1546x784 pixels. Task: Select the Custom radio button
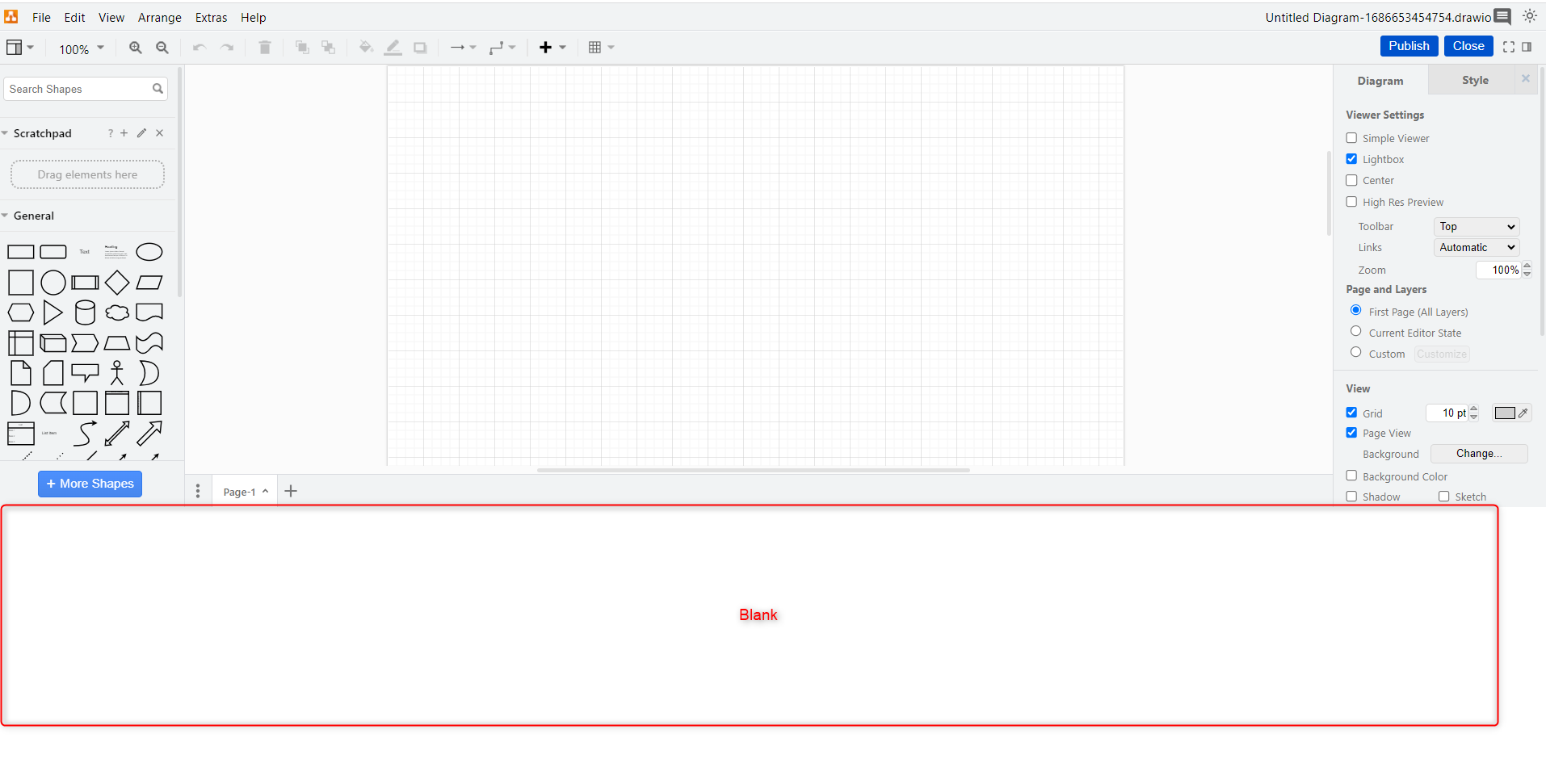pos(1356,352)
